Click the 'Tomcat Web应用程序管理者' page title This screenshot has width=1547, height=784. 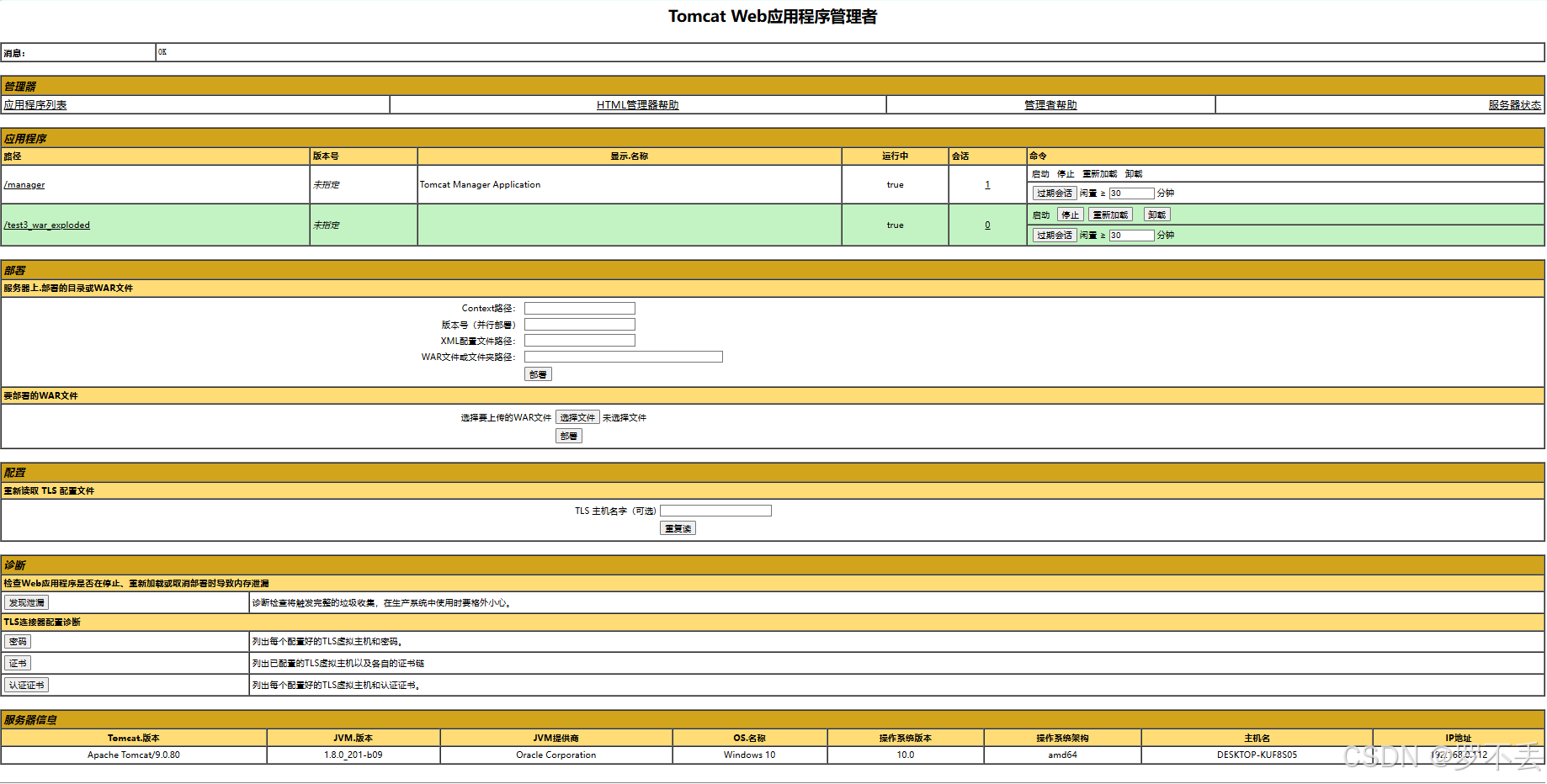coord(773,17)
